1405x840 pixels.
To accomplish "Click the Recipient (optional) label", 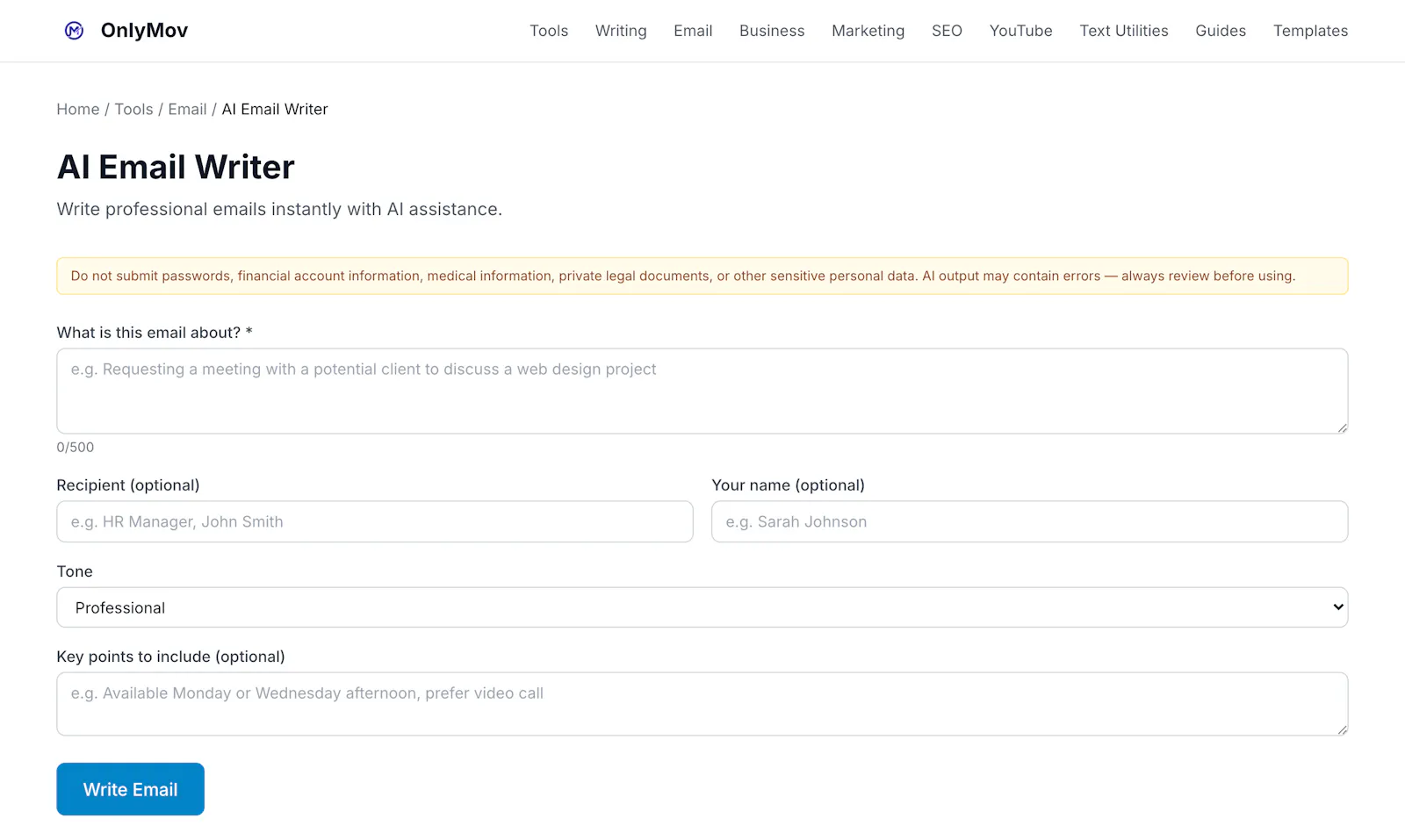I will (128, 485).
